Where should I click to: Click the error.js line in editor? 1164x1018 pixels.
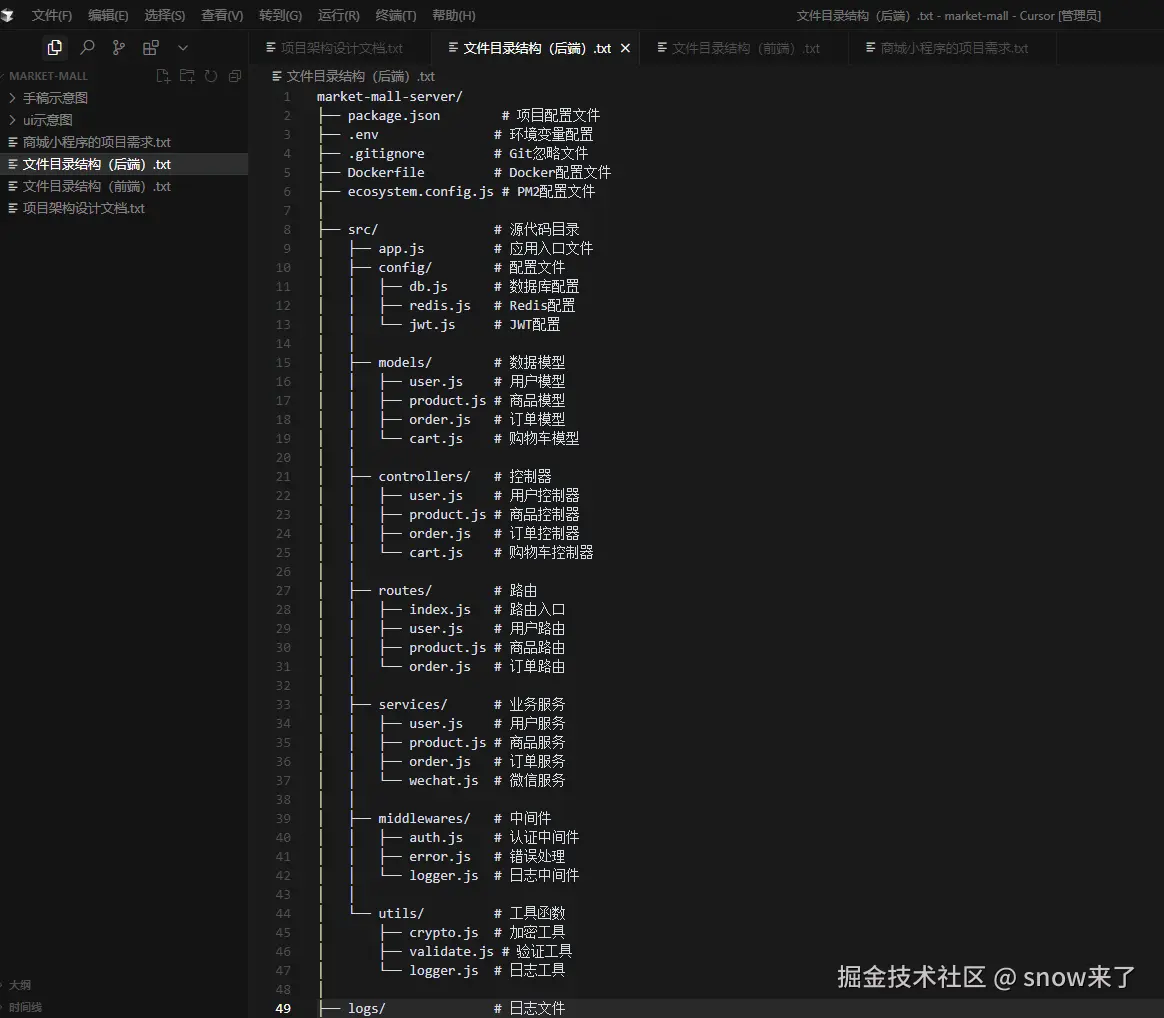point(441,856)
